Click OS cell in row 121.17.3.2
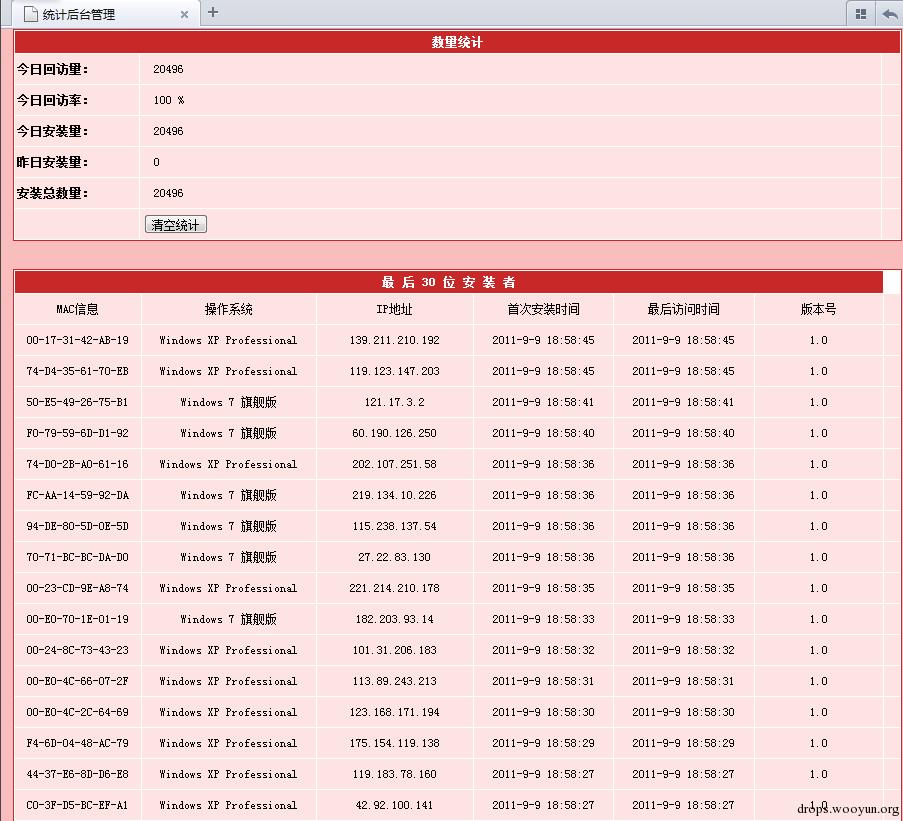 pyautogui.click(x=229, y=402)
